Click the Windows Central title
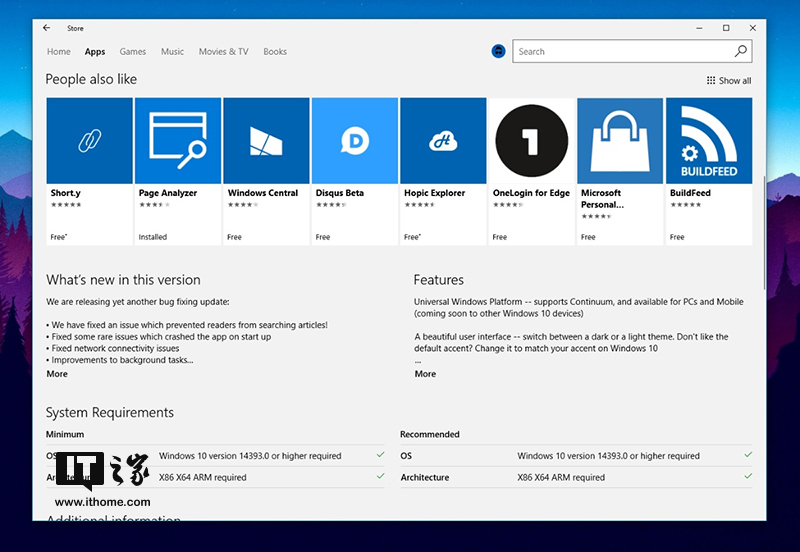Screen dimensions: 800x552 [x=263, y=193]
